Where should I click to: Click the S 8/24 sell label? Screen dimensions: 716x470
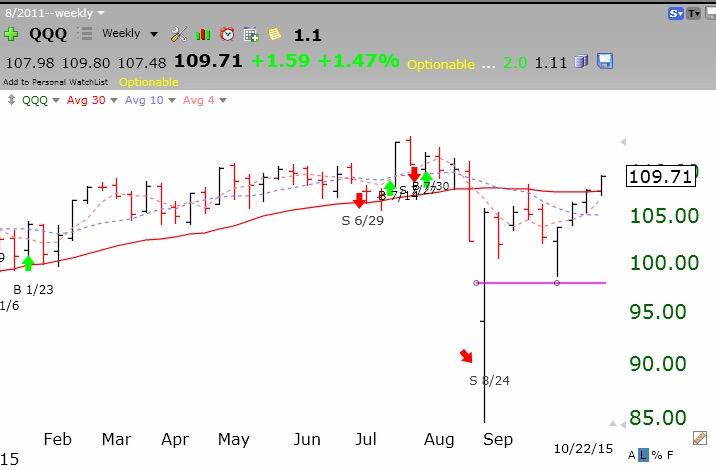[490, 380]
